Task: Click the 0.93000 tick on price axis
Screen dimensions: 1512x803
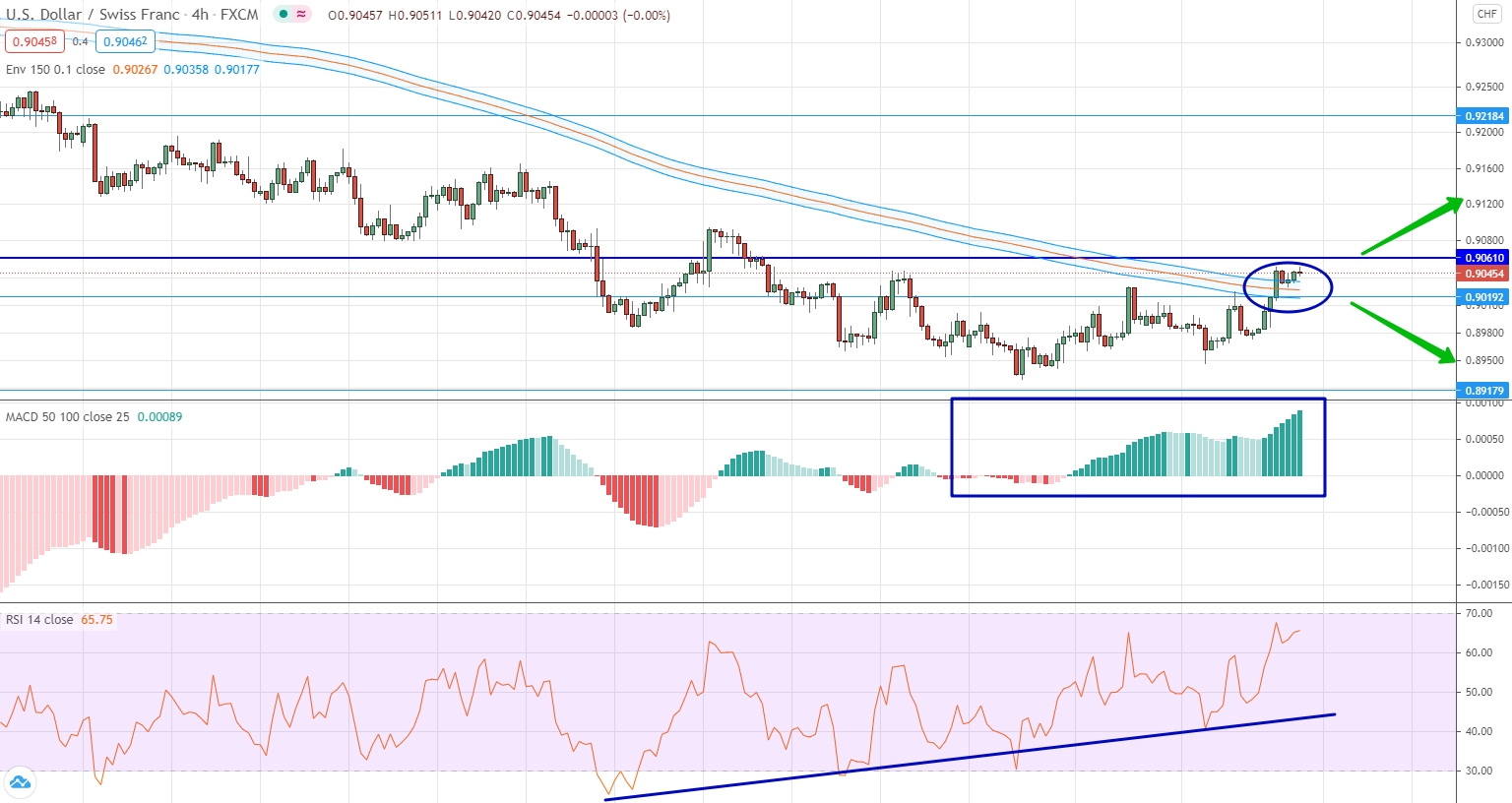Action: pyautogui.click(x=1484, y=43)
